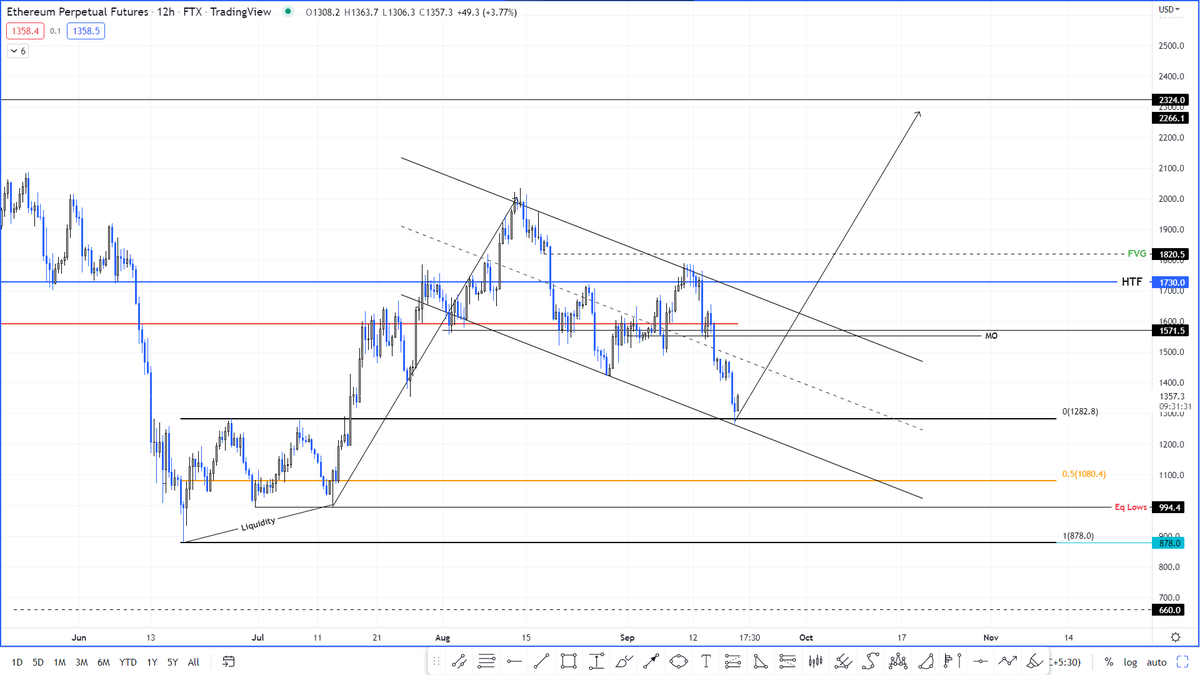Viewport: 1200px width, 675px height.
Task: Click the 1(878.0) fib level label
Action: [1078, 536]
